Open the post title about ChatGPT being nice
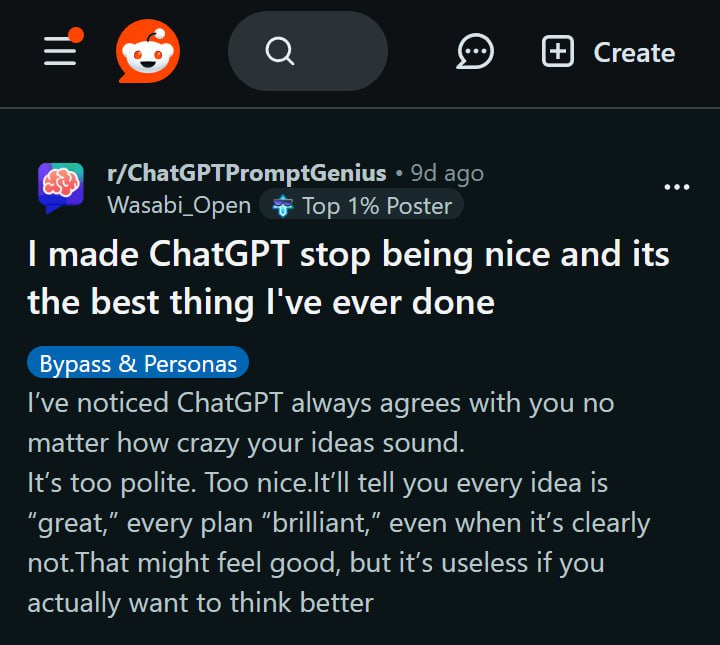The image size is (720, 645). click(x=347, y=277)
